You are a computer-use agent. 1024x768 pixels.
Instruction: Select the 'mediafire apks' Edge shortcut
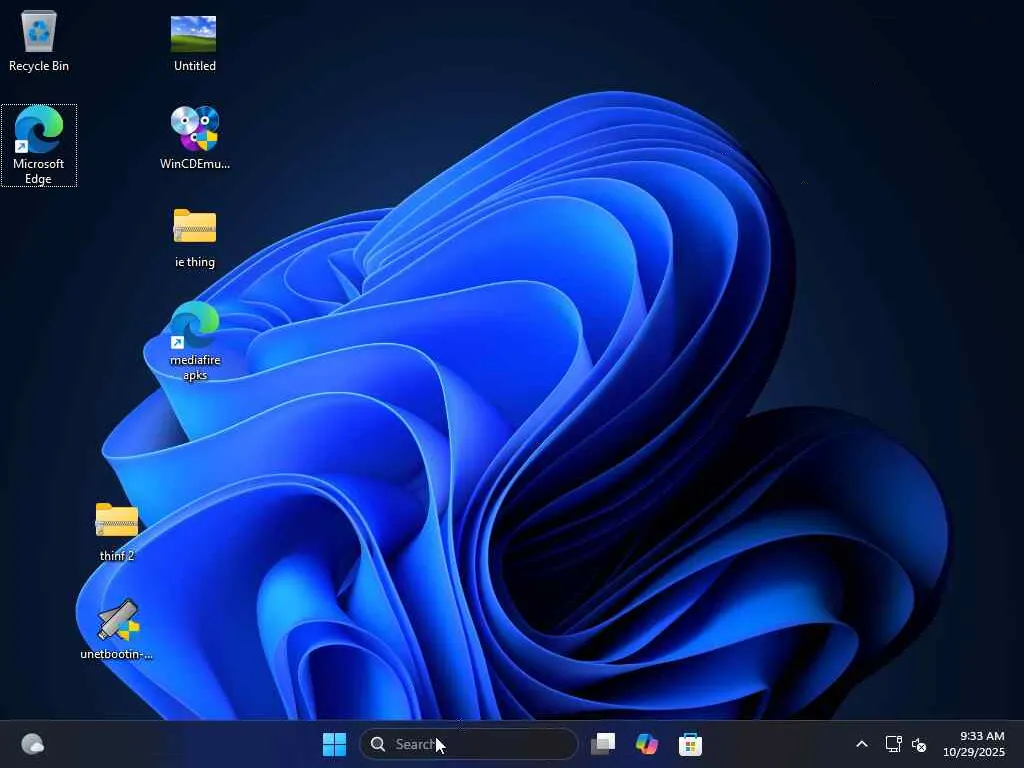click(195, 325)
